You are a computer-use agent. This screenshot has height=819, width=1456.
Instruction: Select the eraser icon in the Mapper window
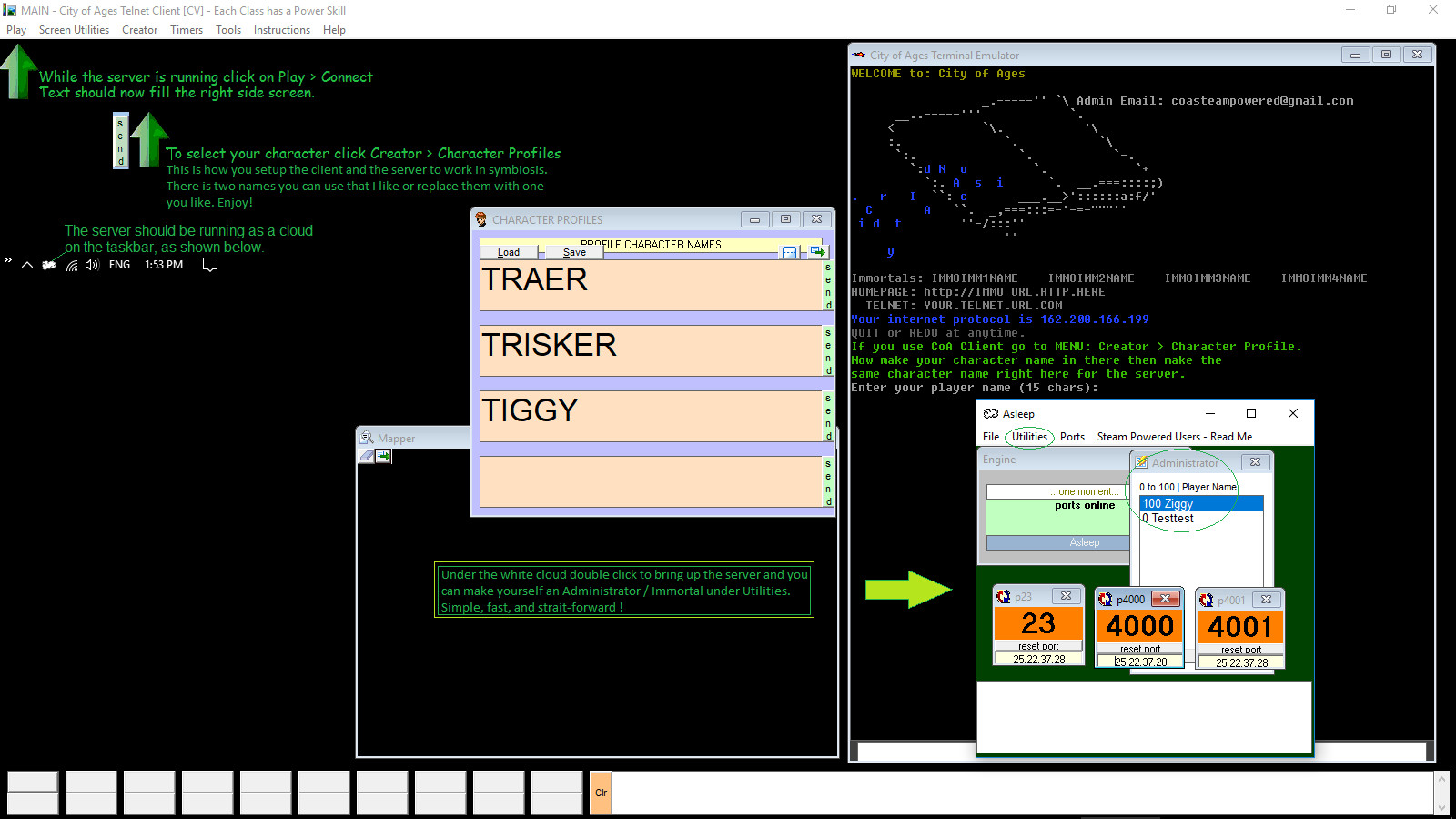367,456
